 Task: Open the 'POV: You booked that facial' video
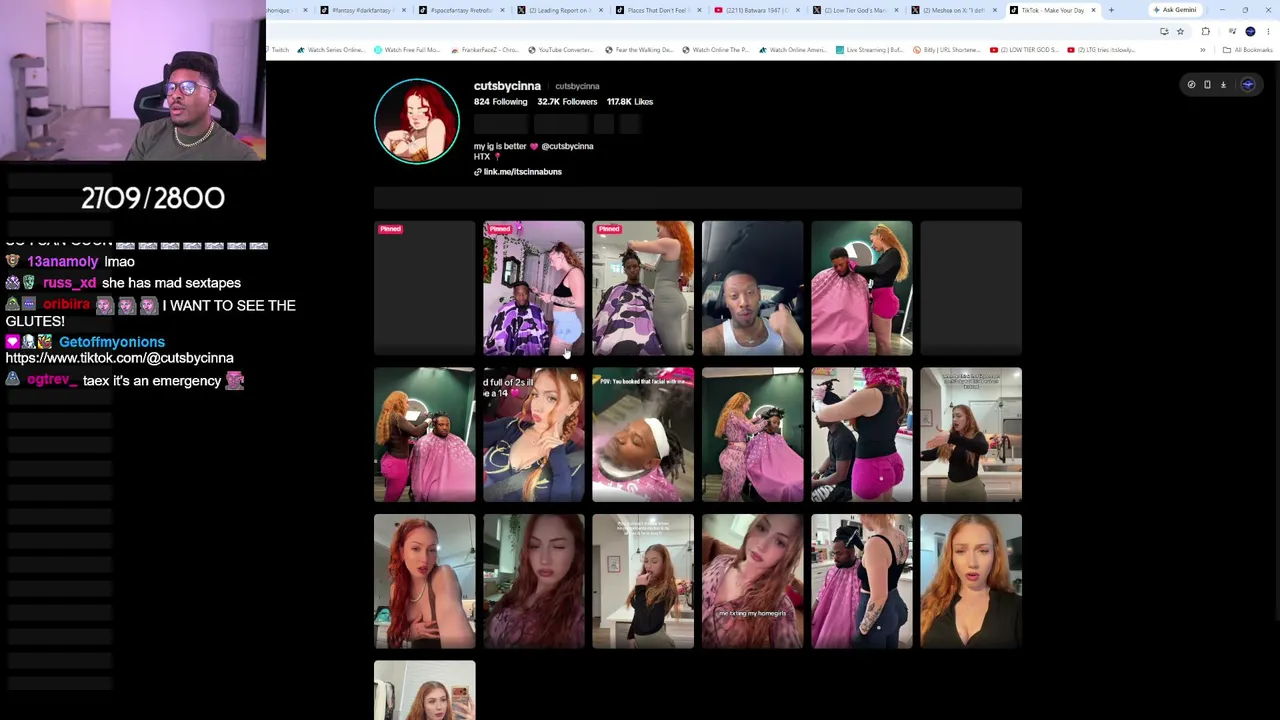(643, 435)
